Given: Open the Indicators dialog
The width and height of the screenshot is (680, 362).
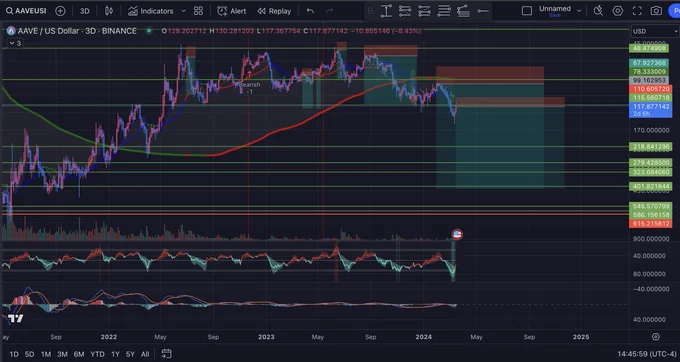Looking at the screenshot, I should click(150, 11).
